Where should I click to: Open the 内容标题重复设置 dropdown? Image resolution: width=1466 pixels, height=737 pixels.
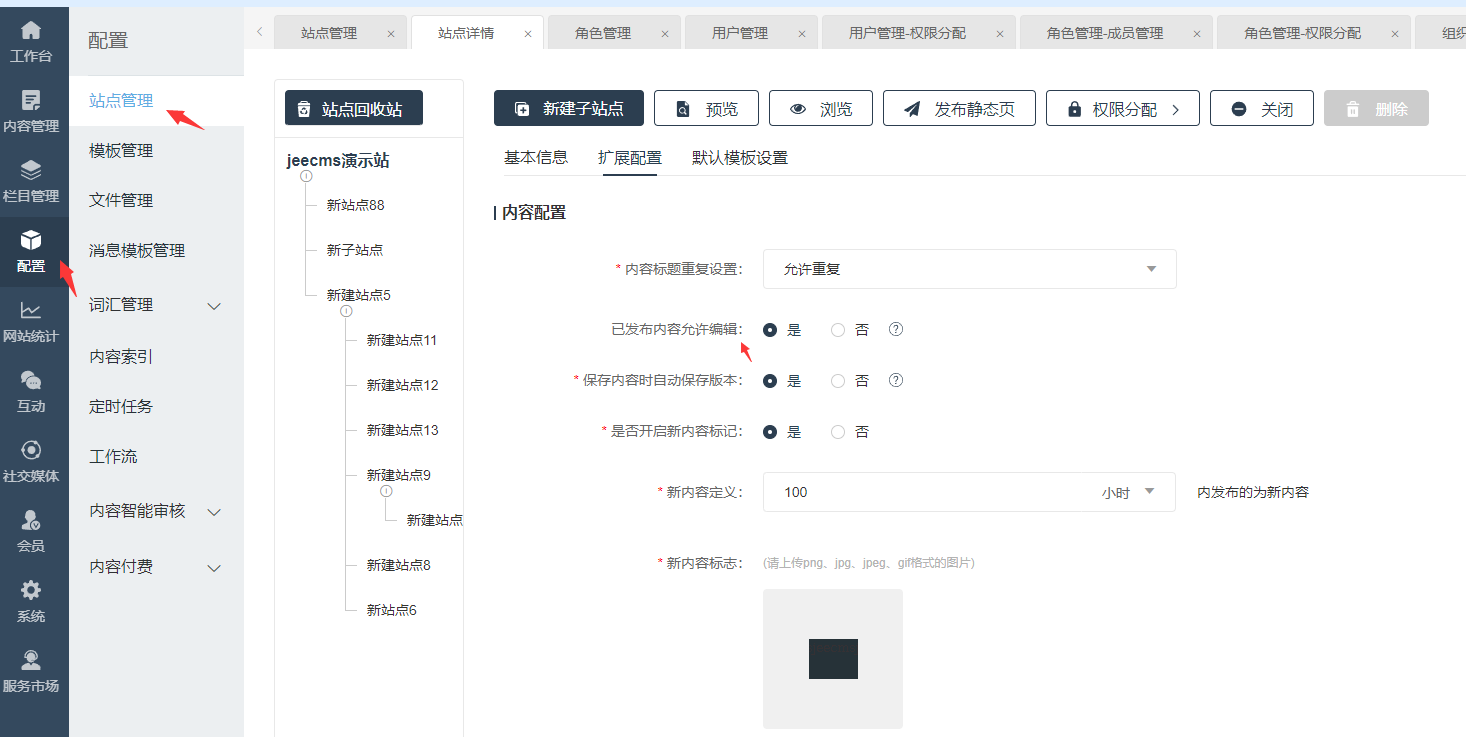(969, 269)
